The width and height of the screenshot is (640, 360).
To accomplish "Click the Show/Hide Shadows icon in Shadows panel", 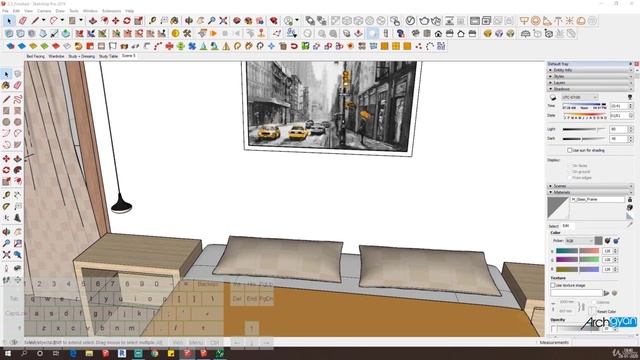I will (x=553, y=98).
